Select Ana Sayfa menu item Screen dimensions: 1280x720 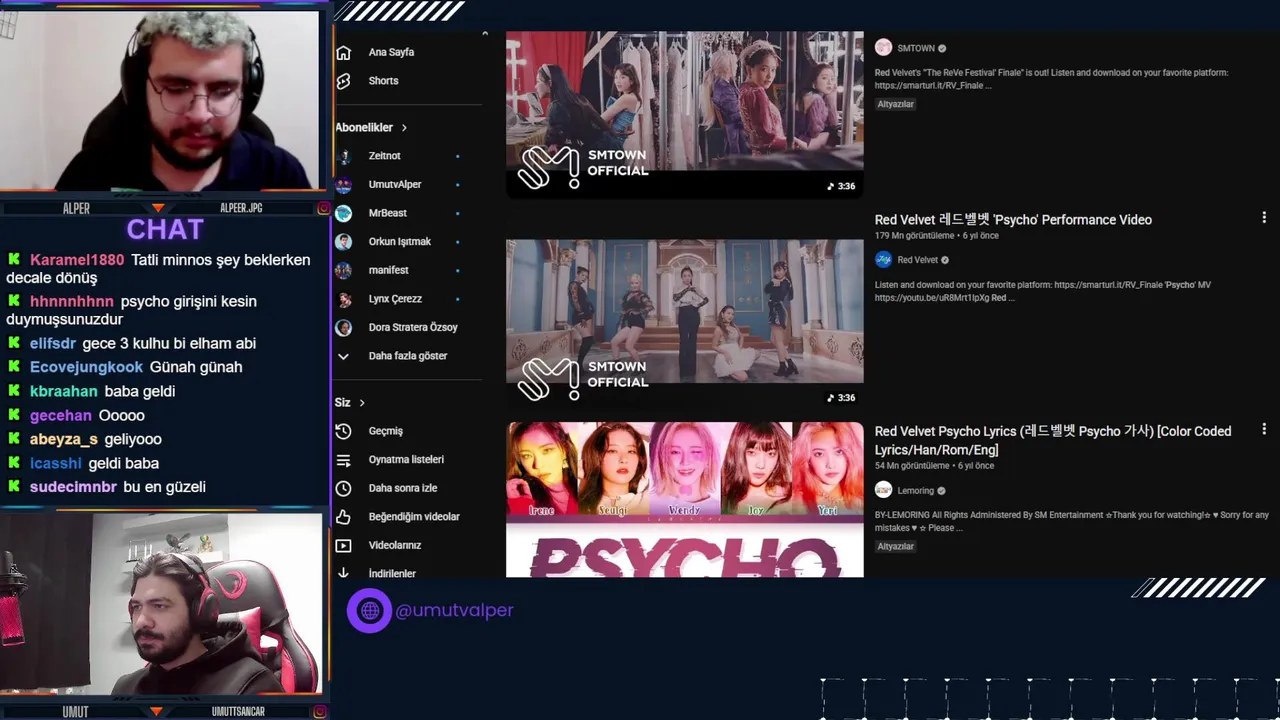click(391, 52)
